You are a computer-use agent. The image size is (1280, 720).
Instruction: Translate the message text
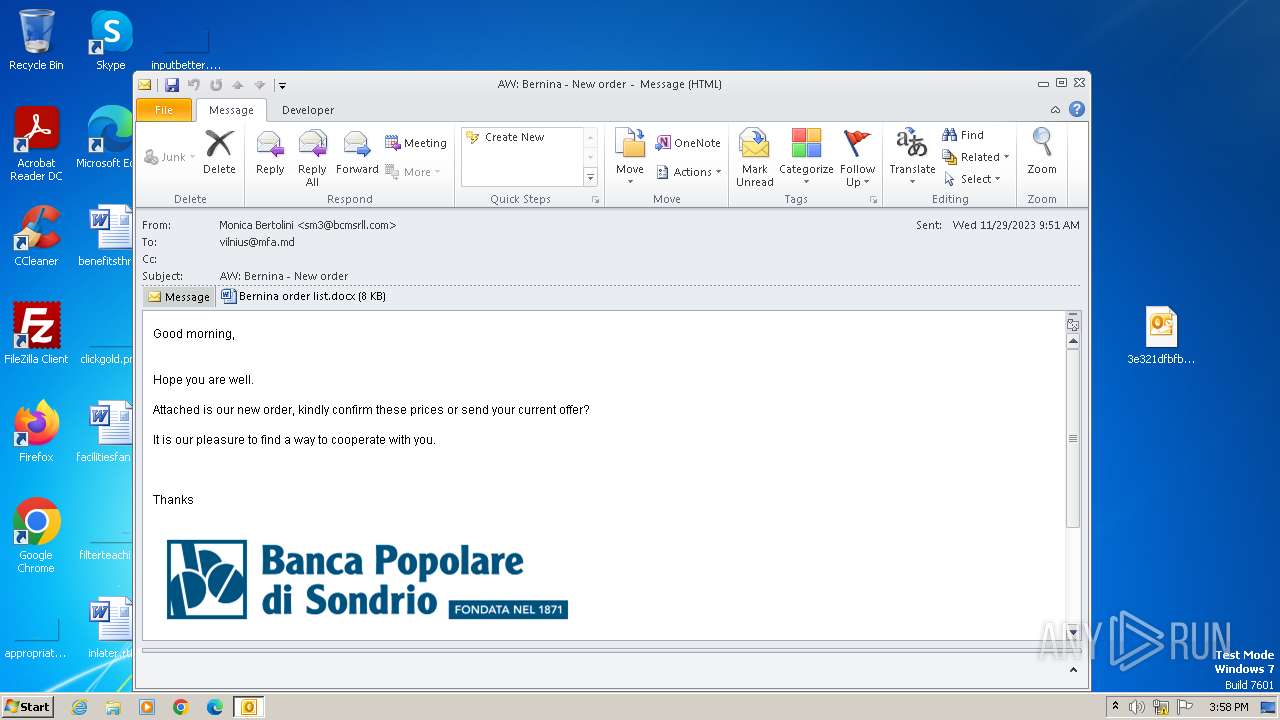coord(912,158)
